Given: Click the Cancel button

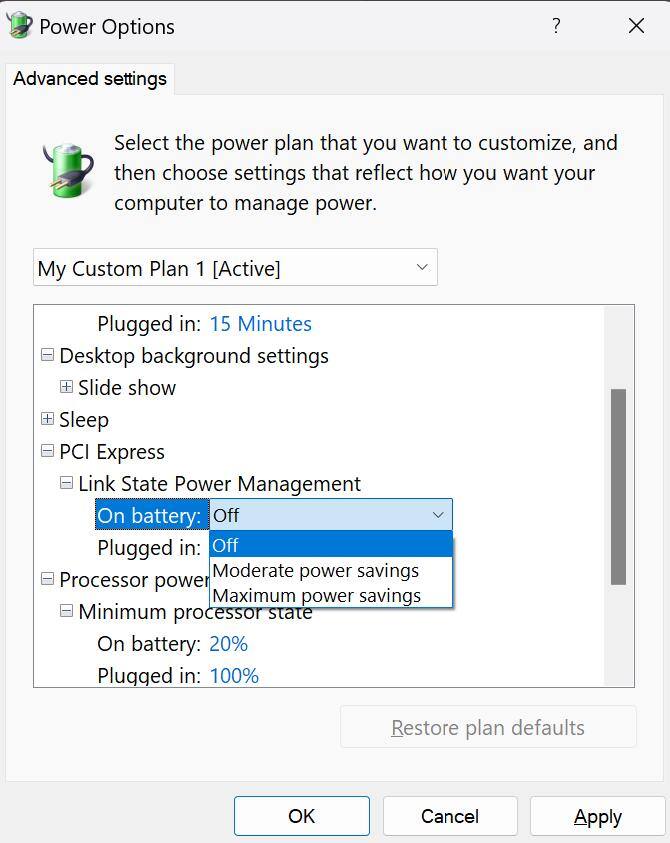Looking at the screenshot, I should [x=450, y=816].
